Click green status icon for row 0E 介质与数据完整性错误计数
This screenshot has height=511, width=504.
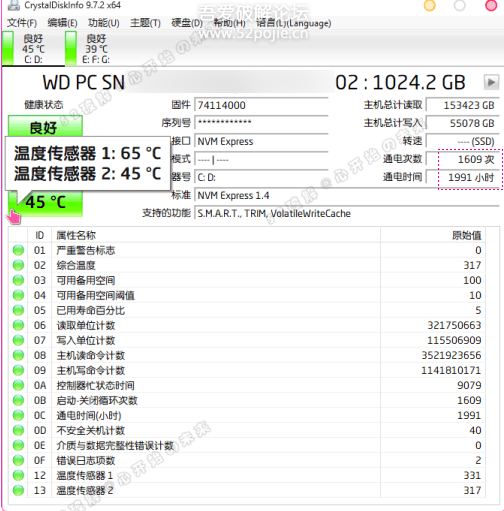pyautogui.click(x=18, y=445)
